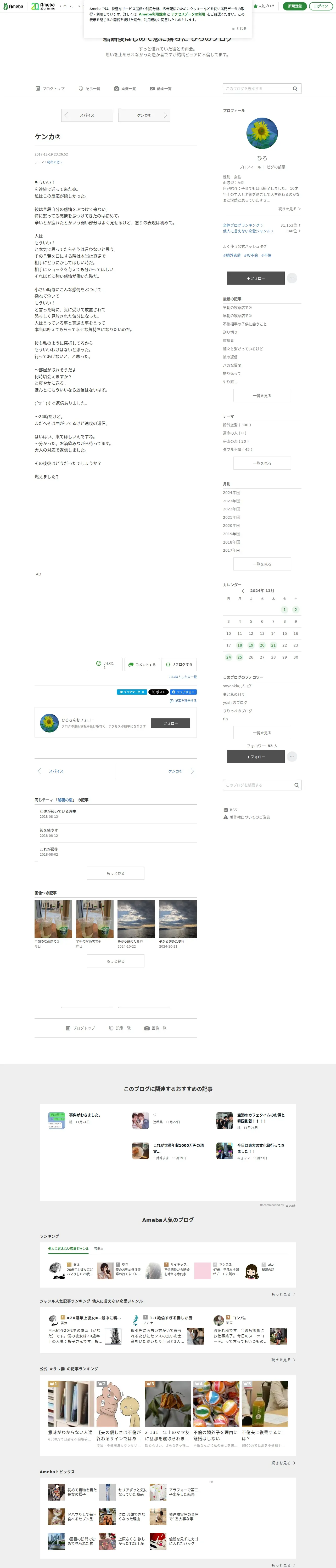Go to previous article スパイス at the top
The image size is (336, 1568).
[x=87, y=115]
